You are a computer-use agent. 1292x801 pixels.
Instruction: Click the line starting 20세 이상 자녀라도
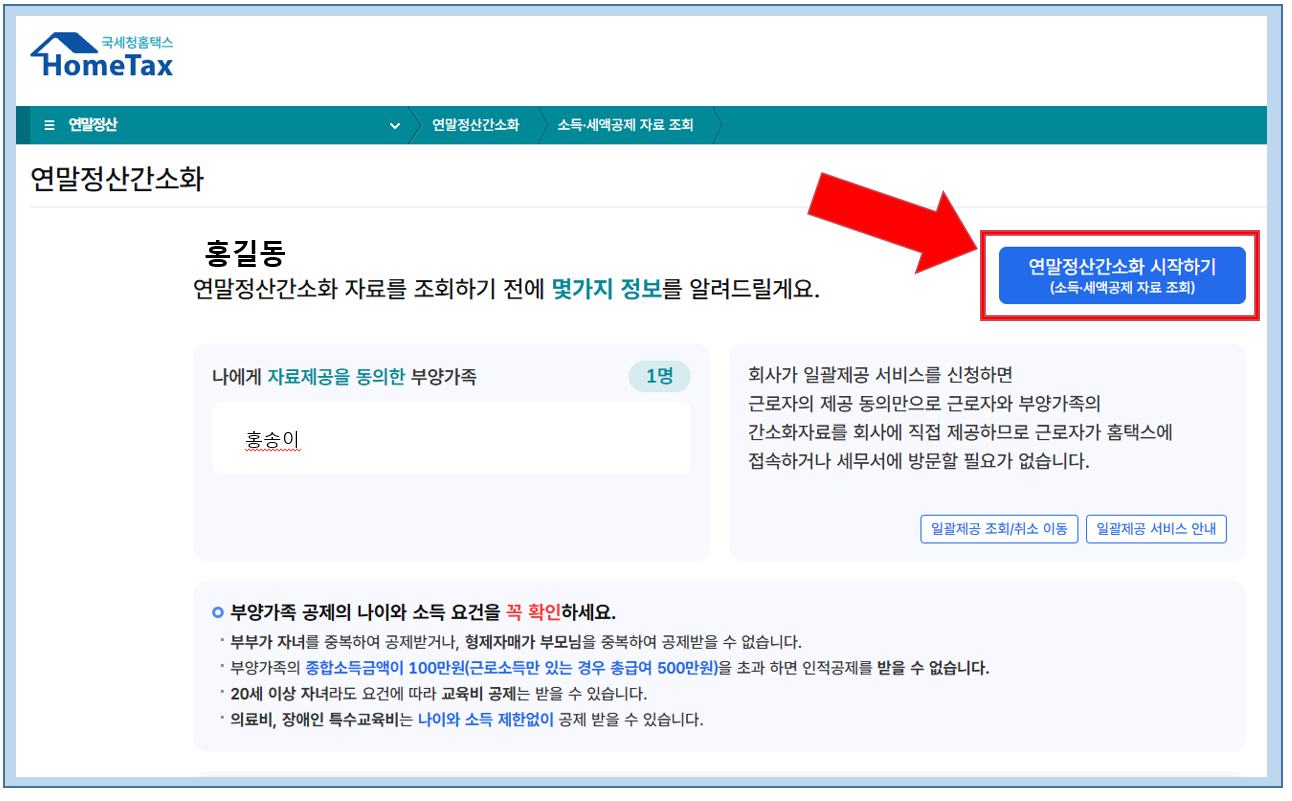439,693
